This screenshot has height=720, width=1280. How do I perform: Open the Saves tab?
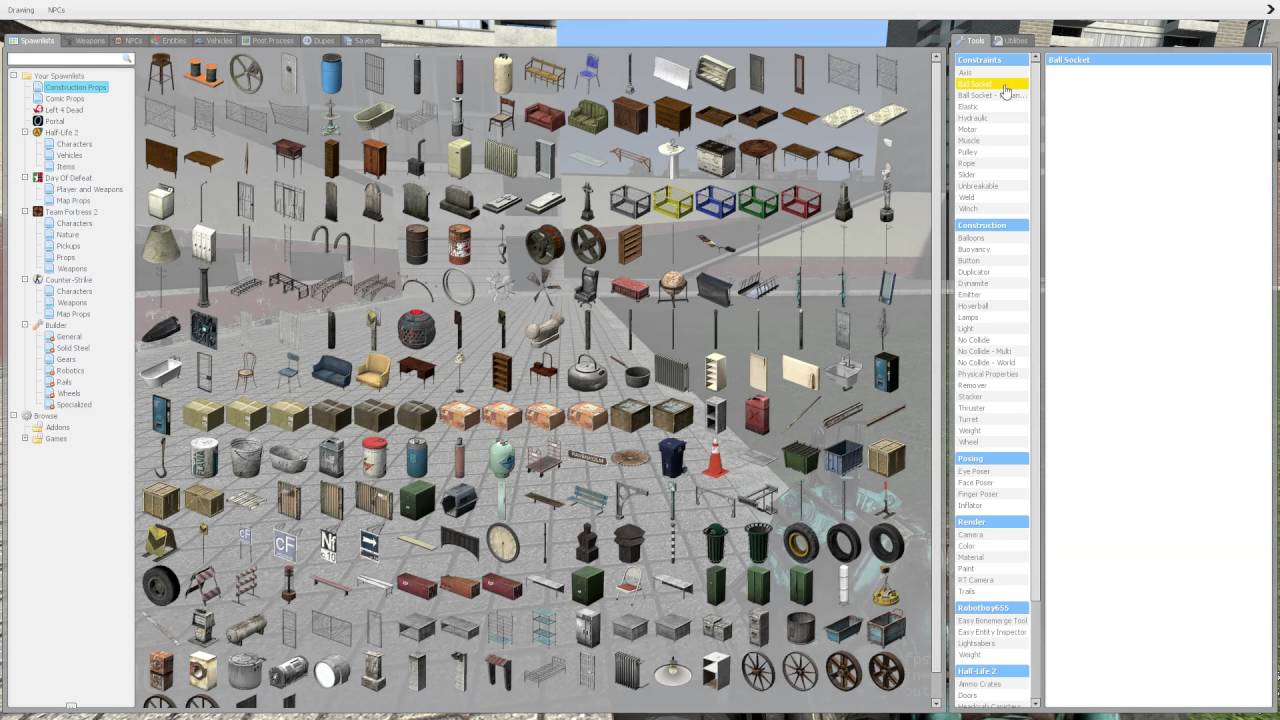tap(360, 41)
